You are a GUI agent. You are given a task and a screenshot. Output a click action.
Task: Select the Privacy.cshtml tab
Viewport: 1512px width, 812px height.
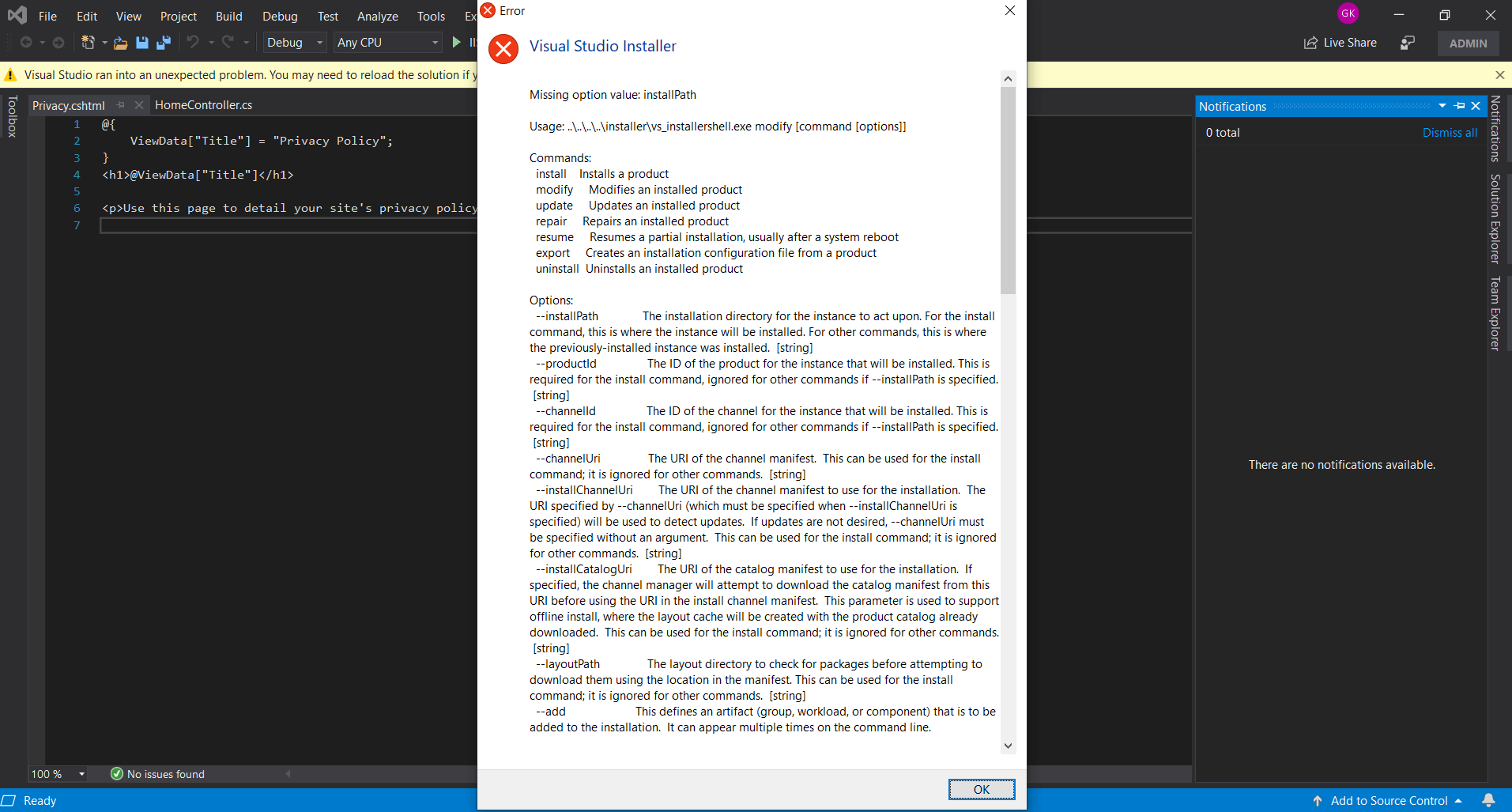tap(69, 105)
